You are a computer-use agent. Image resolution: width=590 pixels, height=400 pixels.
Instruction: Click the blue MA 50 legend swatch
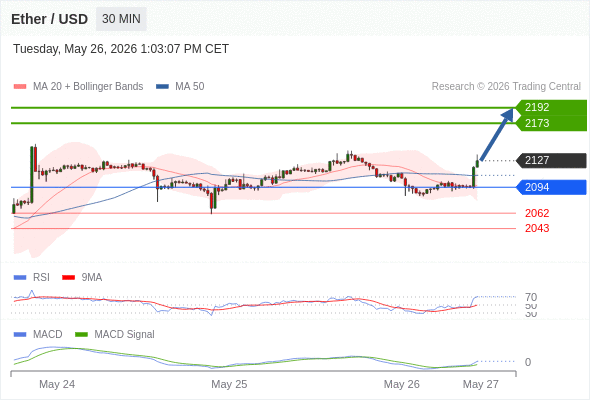click(163, 87)
